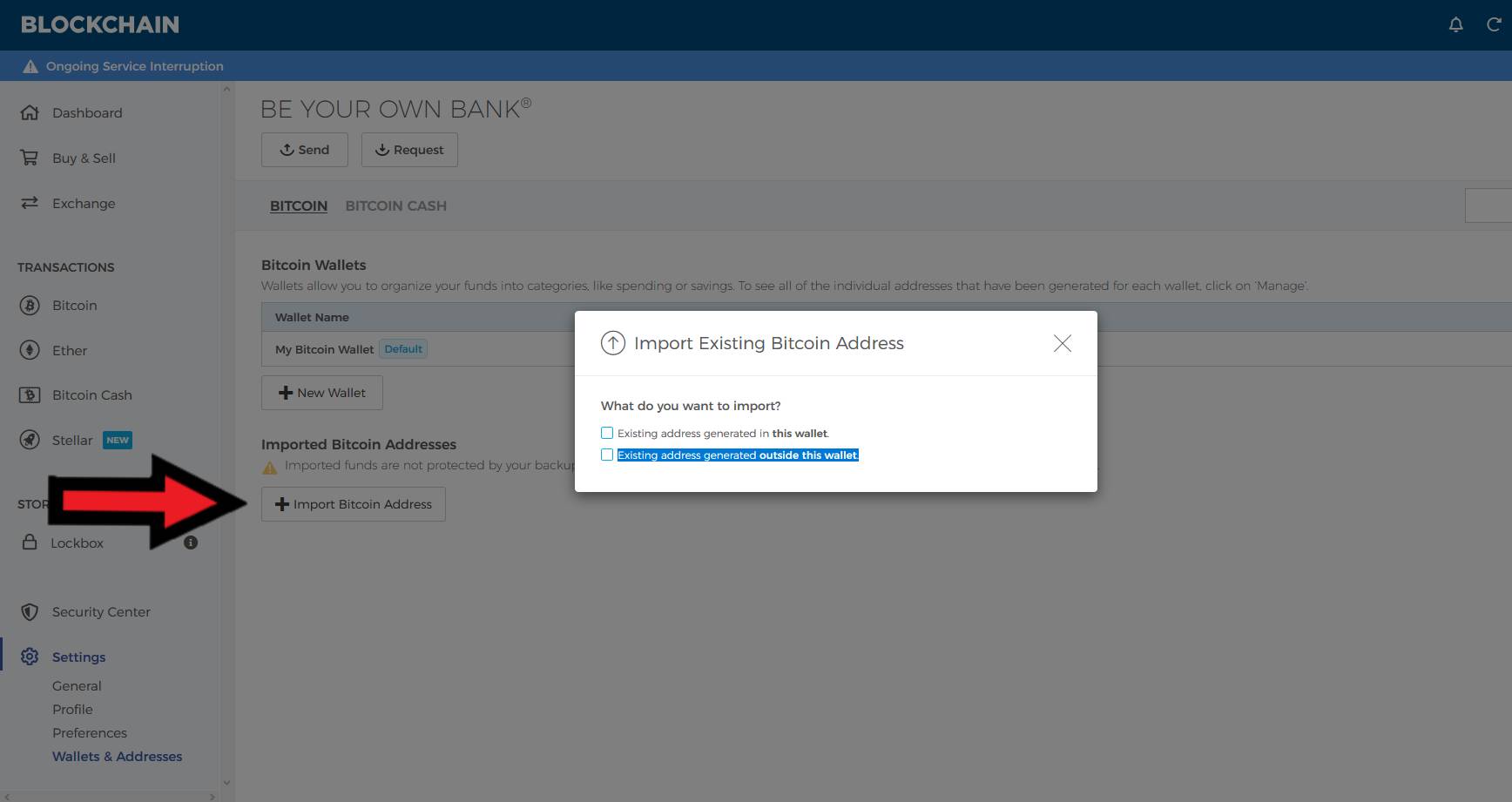Select Settings in the sidebar

coord(78,657)
